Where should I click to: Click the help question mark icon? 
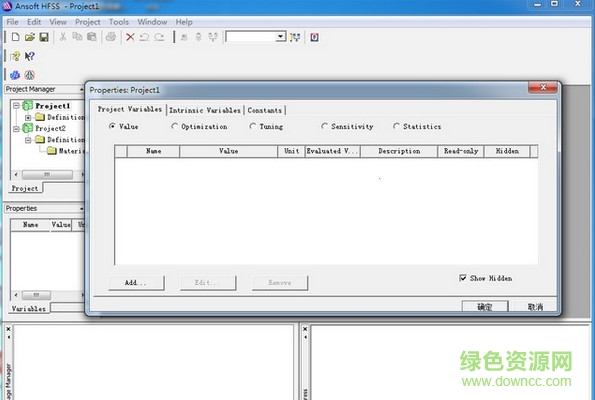16,56
